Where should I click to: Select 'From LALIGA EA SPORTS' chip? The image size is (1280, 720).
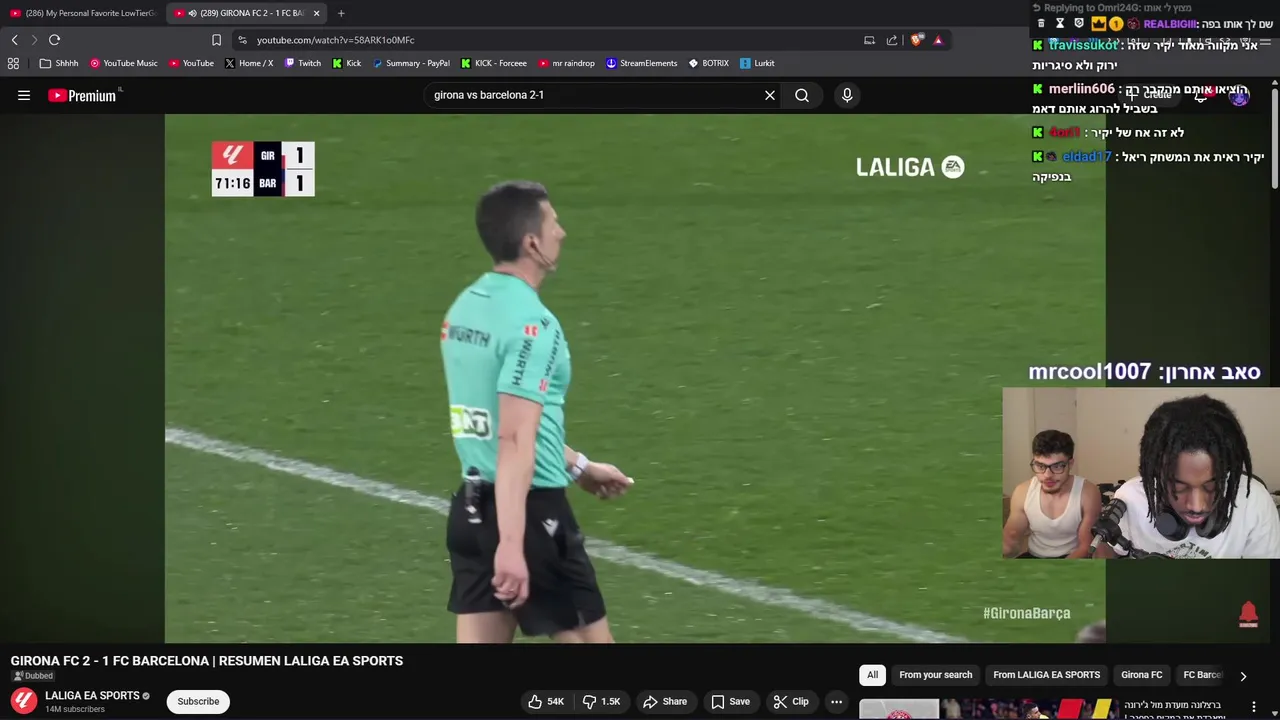pyautogui.click(x=1046, y=675)
